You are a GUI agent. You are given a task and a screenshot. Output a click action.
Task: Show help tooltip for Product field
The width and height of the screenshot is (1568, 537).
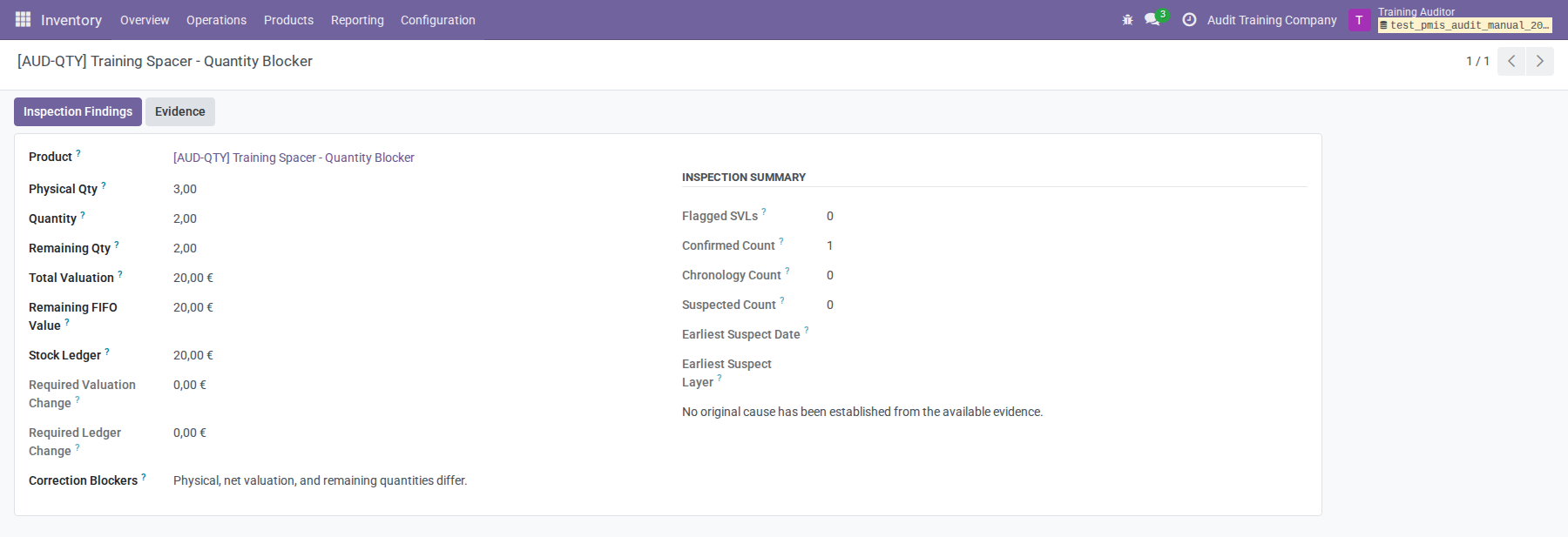[78, 153]
